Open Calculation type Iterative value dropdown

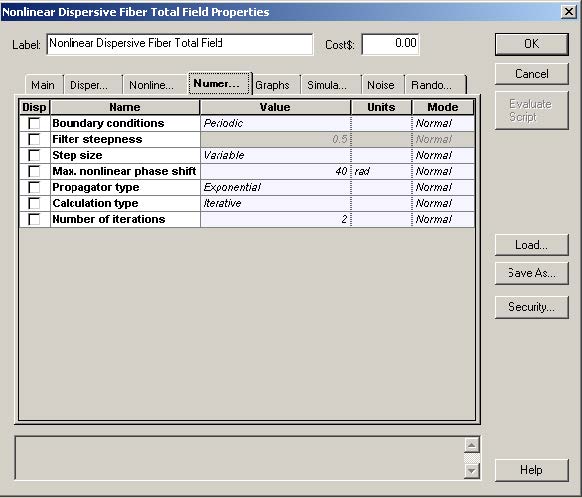tap(275, 203)
